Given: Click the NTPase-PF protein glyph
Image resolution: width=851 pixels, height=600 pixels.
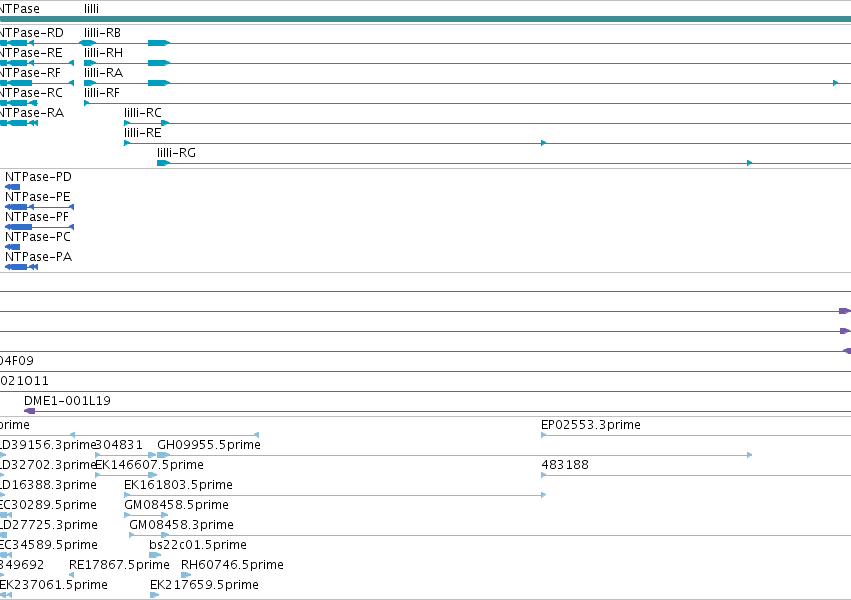Looking at the screenshot, I should coord(39,227).
